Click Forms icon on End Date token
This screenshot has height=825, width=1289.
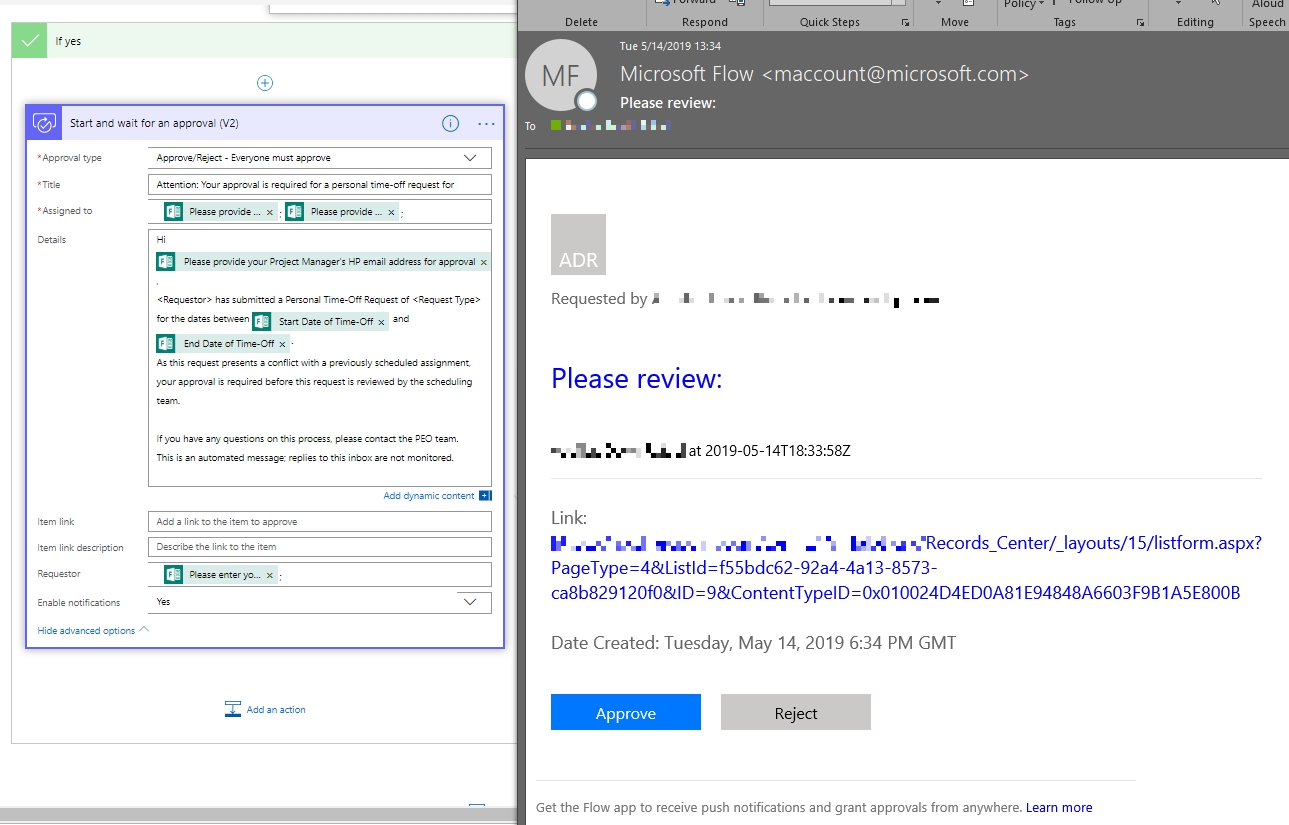tap(166, 343)
